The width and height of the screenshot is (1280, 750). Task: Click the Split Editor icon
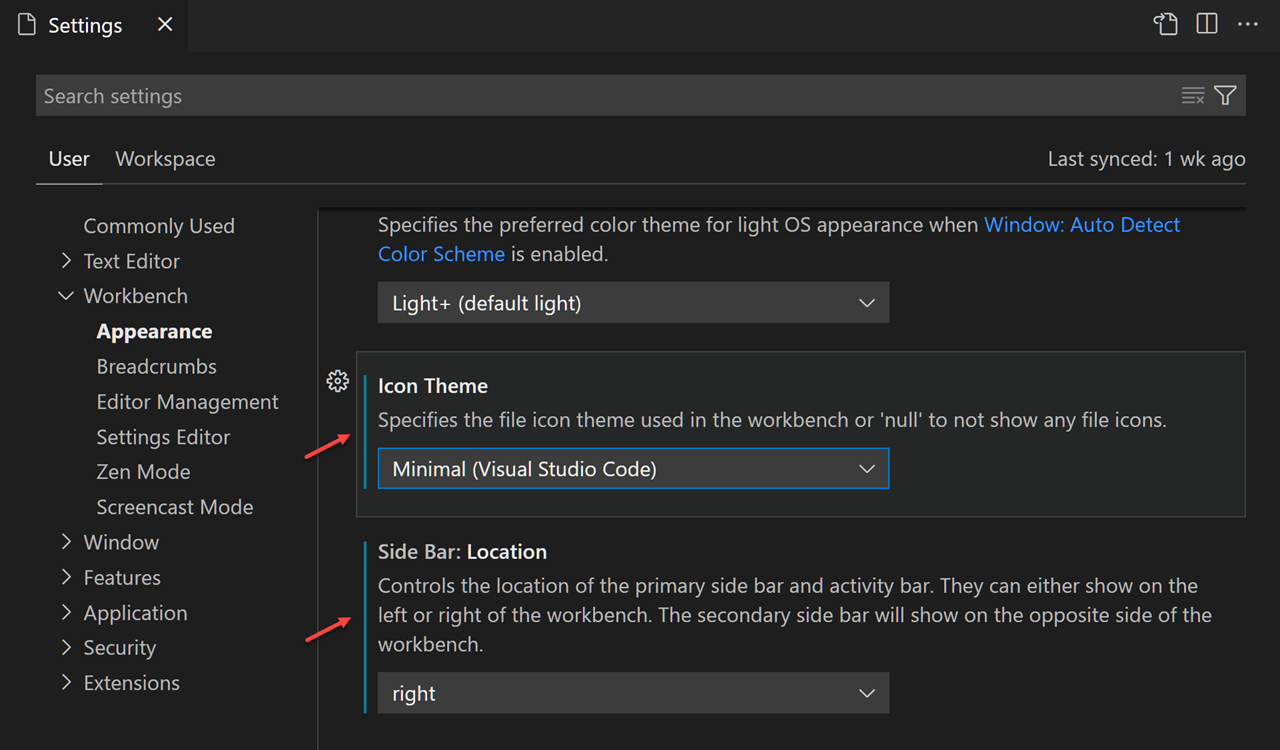(1206, 23)
